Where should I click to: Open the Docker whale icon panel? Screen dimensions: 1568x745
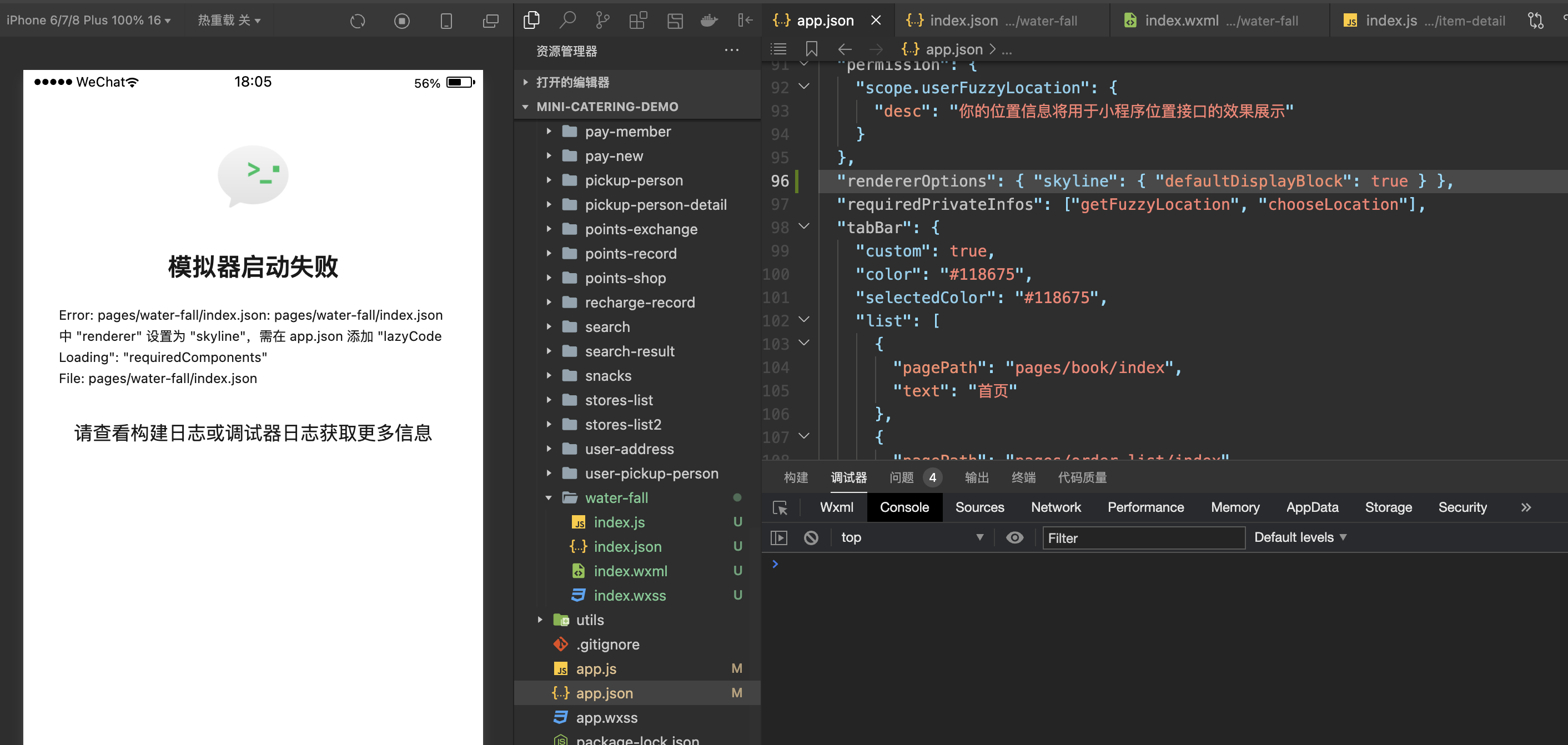pos(709,20)
